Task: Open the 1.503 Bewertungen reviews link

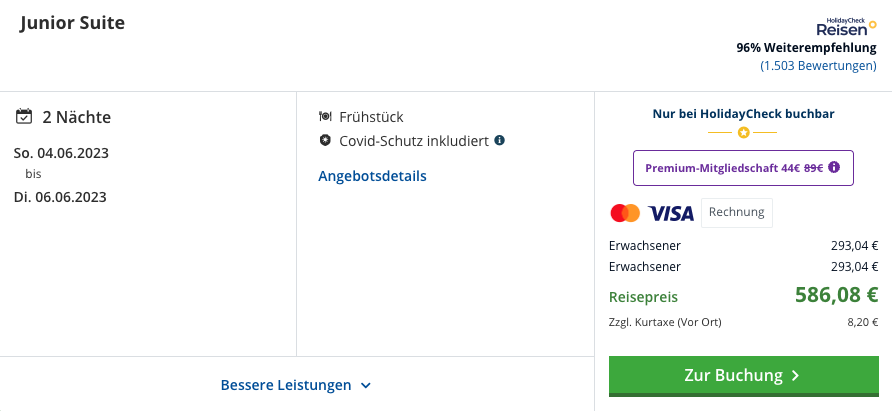Action: 818,65
